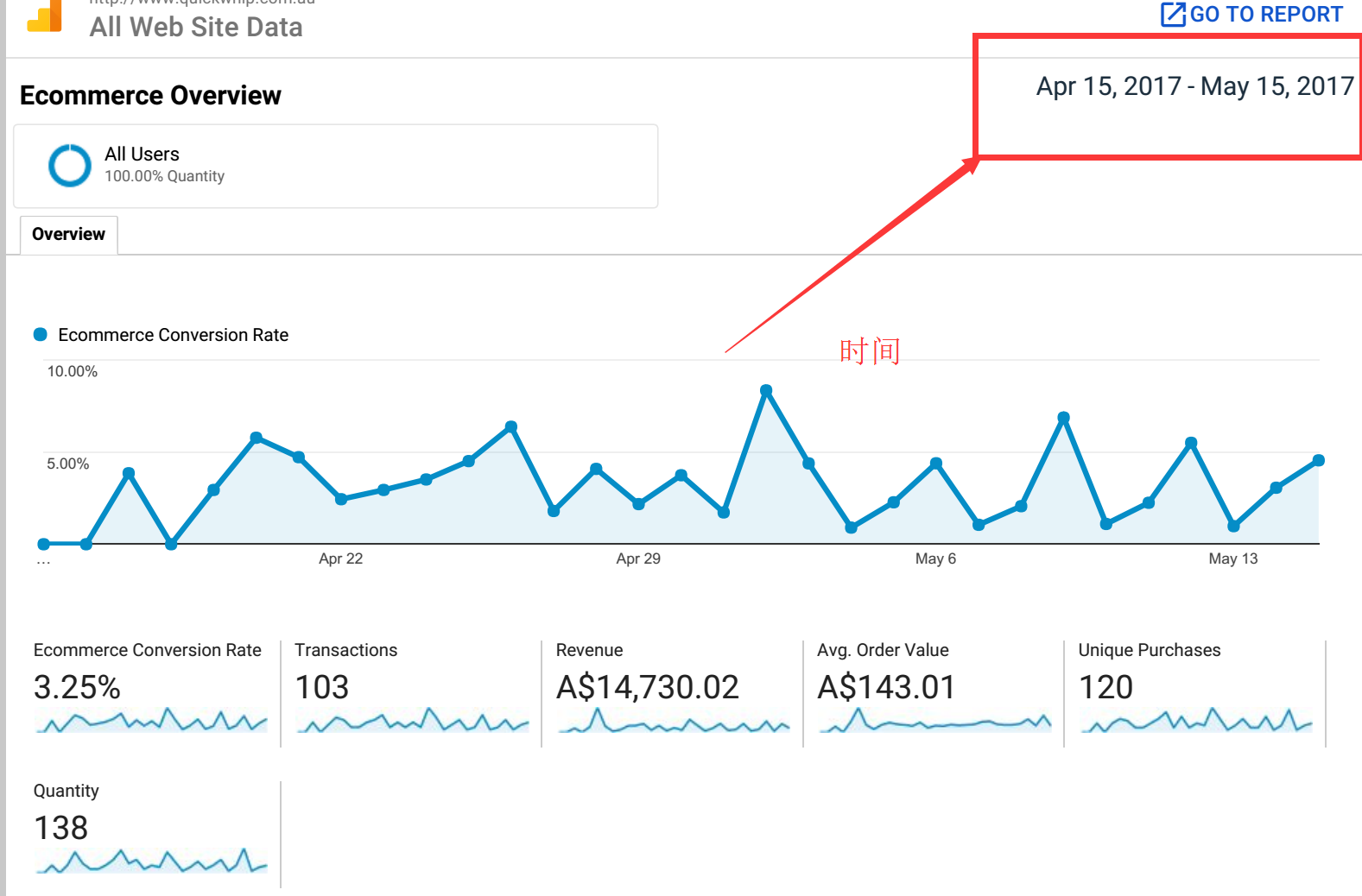Viewport: 1362px width, 896px height.
Task: Click the 100.00% Quantity text
Action: click(164, 176)
